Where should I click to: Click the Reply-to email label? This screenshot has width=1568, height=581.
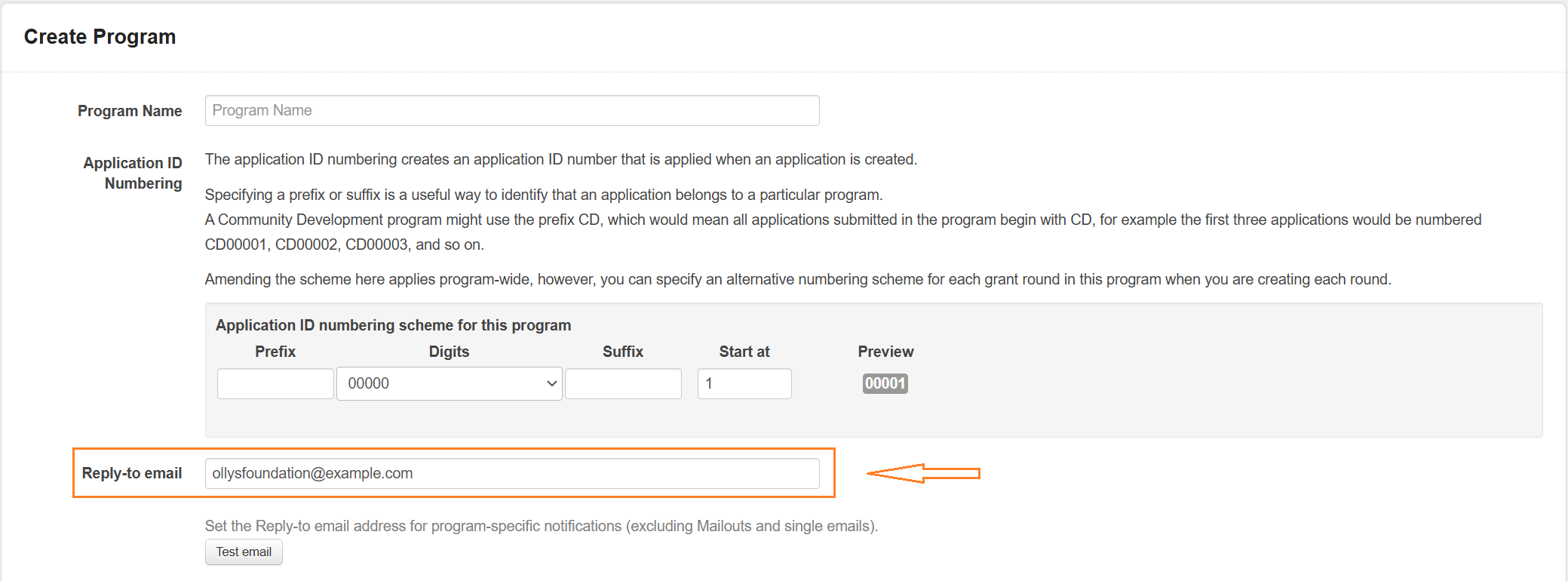click(132, 473)
